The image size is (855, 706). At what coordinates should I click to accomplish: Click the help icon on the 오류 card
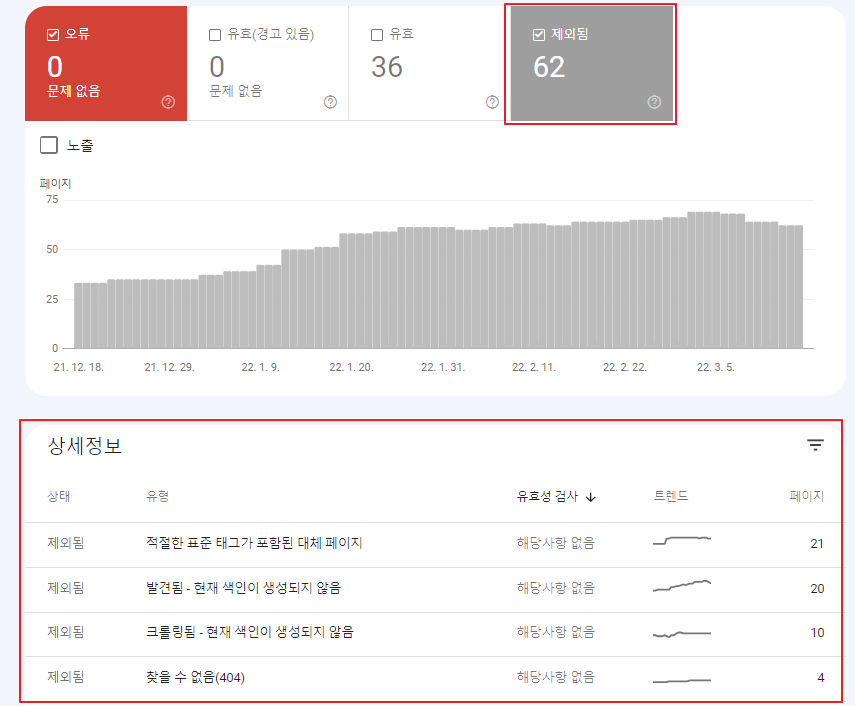[167, 101]
